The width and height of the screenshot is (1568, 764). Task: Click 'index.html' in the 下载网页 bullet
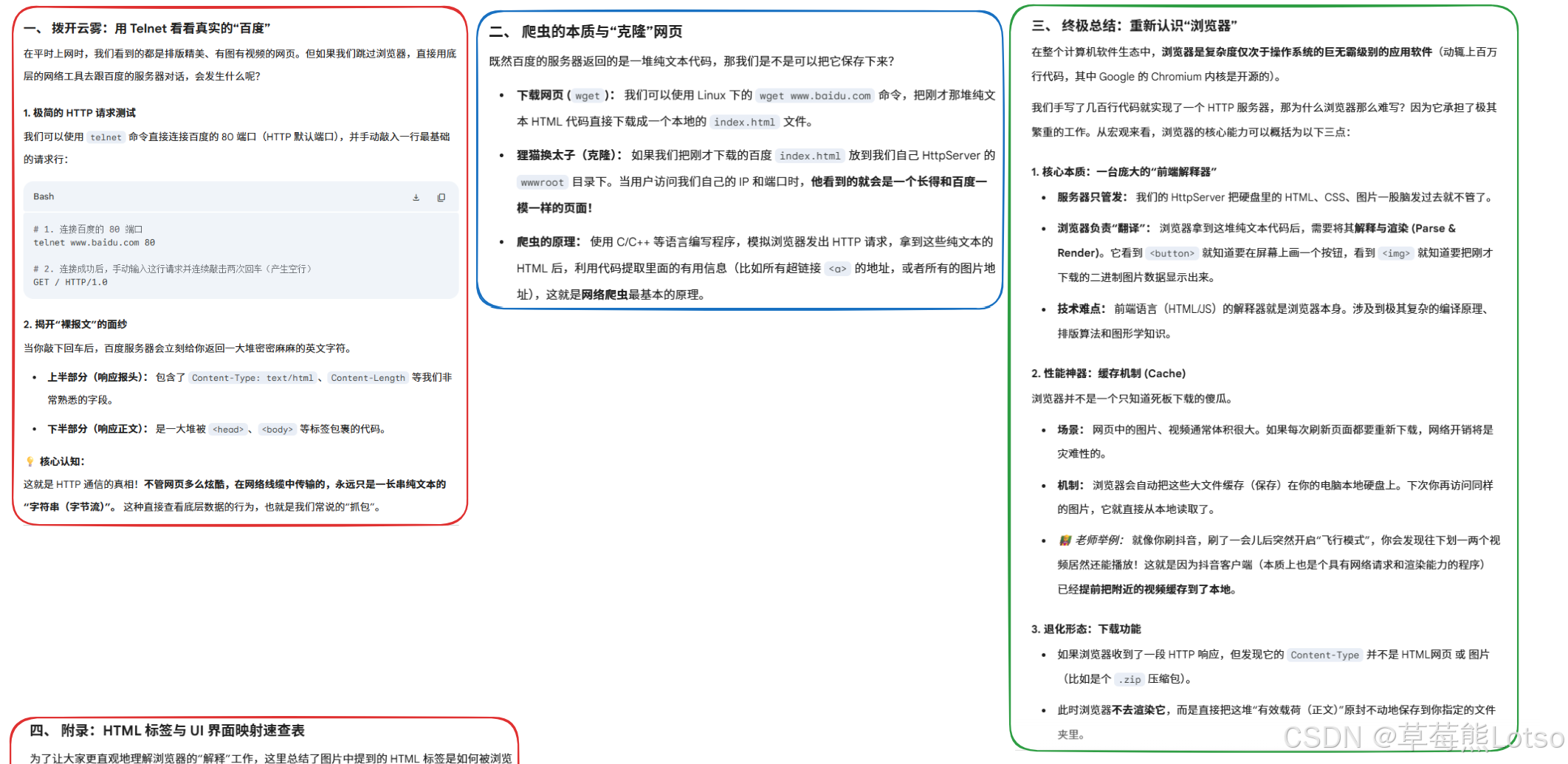click(744, 123)
